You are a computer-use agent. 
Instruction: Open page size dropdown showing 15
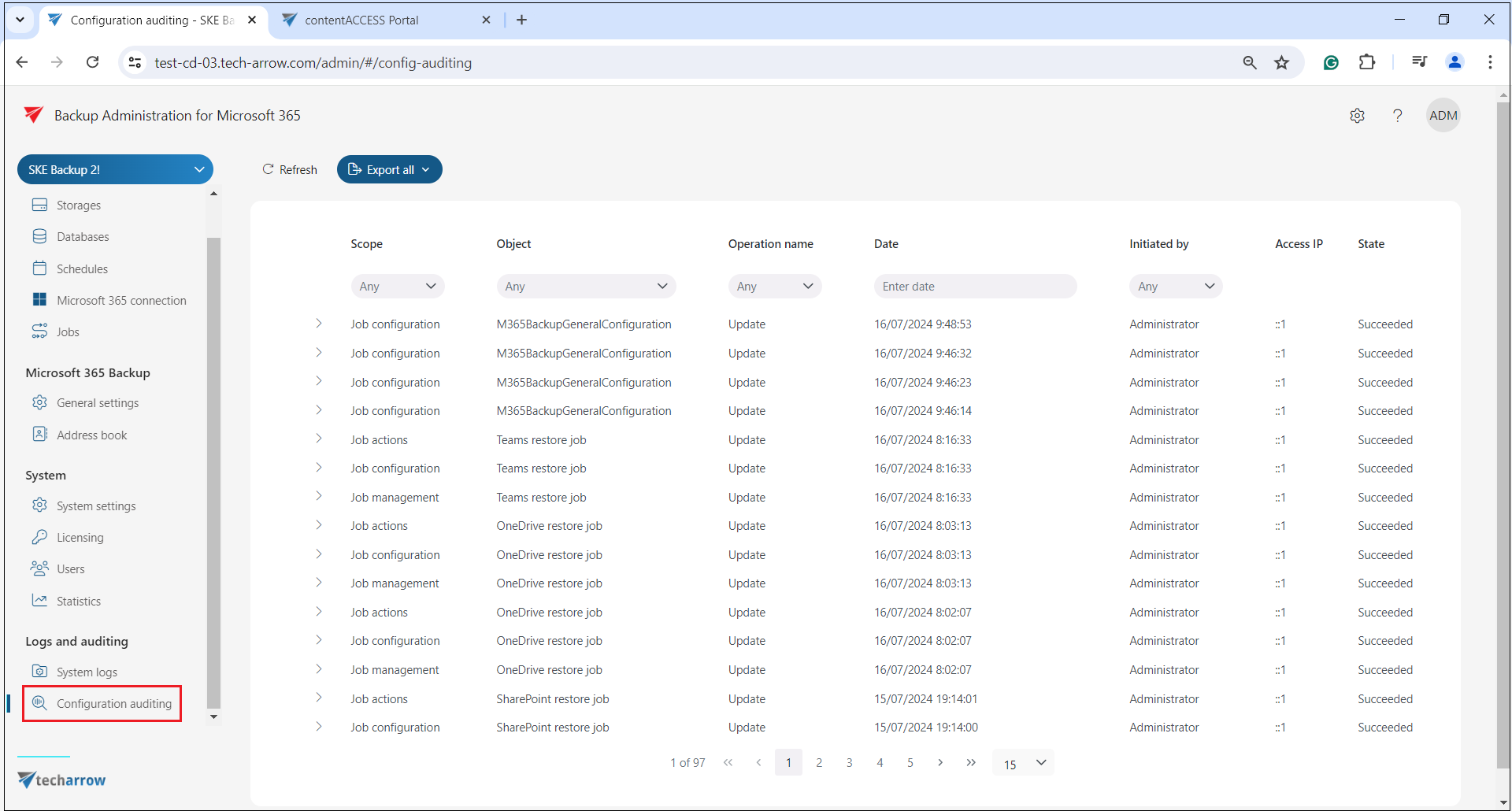(1023, 763)
